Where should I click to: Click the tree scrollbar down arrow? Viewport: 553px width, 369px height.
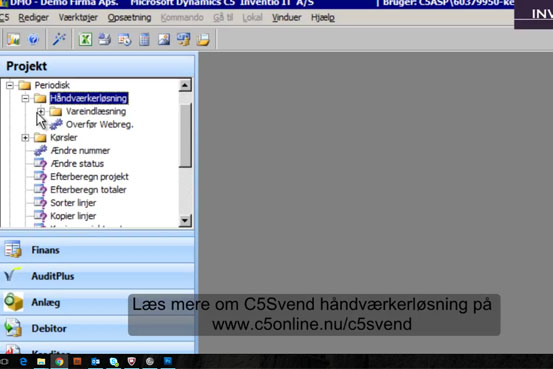[185, 221]
